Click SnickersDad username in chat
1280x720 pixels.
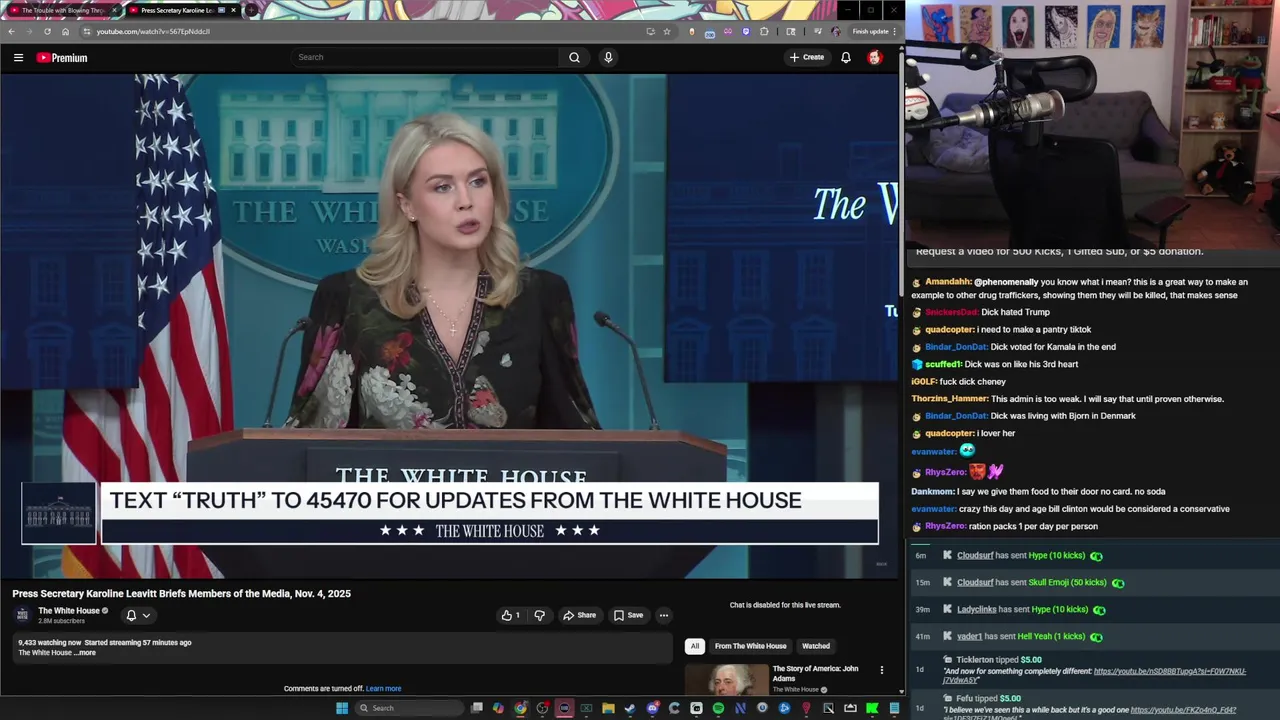(x=951, y=312)
